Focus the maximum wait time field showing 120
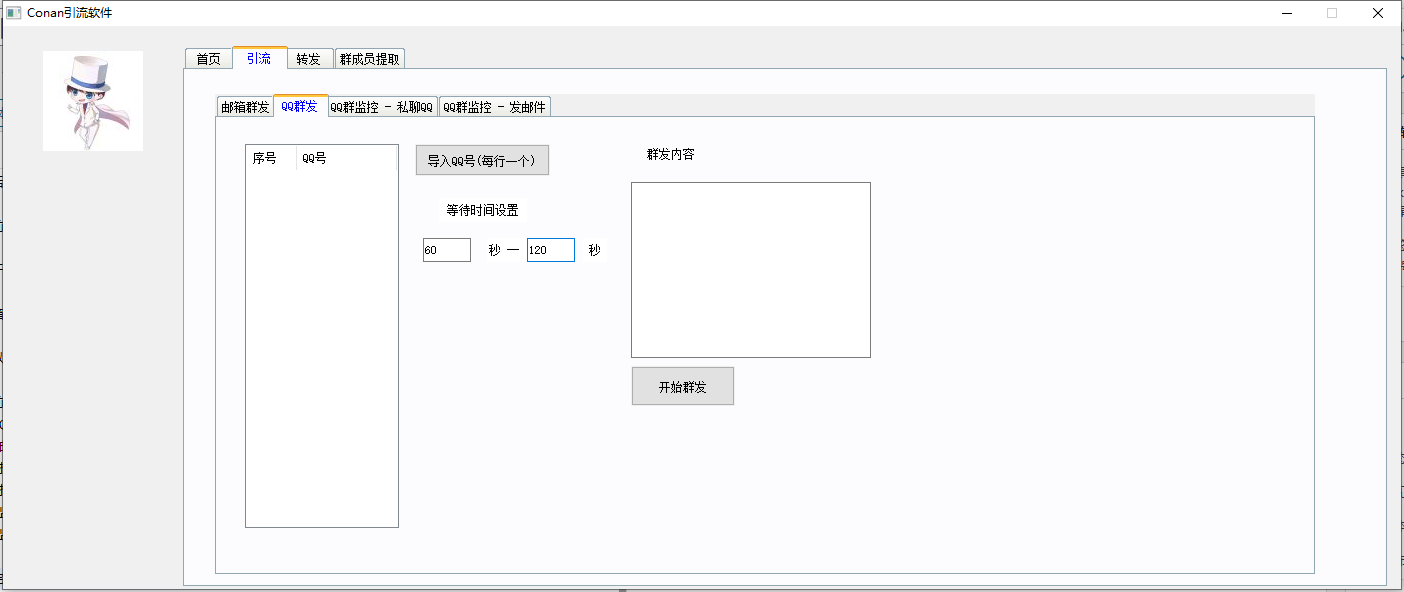Image resolution: width=1404 pixels, height=592 pixels. click(550, 250)
